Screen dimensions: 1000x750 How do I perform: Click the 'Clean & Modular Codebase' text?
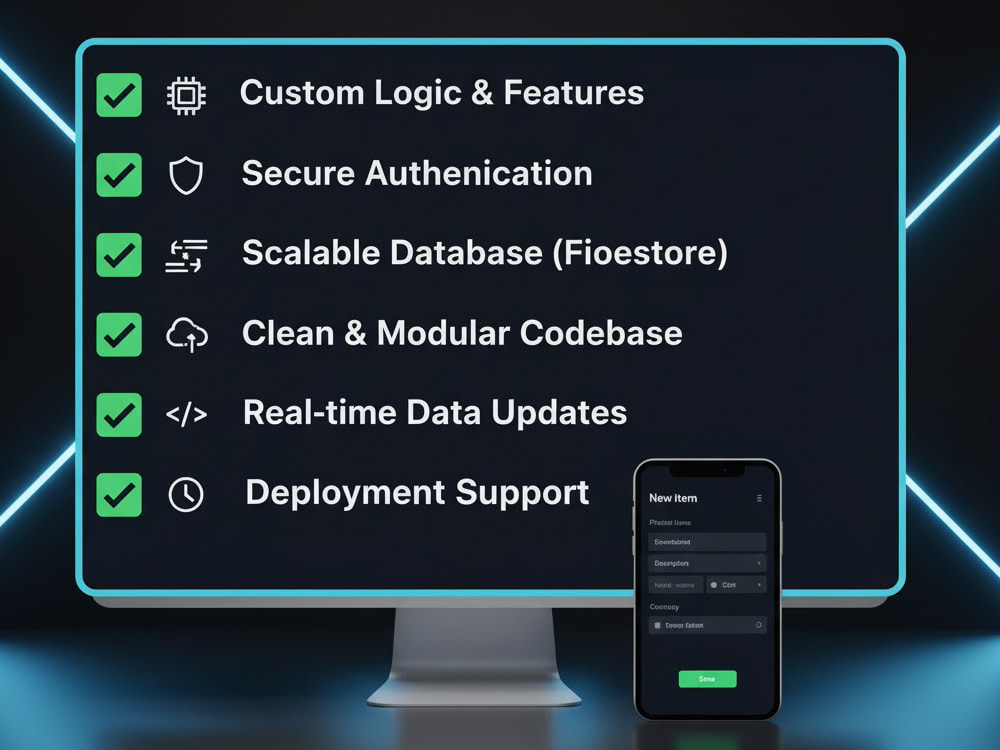(462, 333)
